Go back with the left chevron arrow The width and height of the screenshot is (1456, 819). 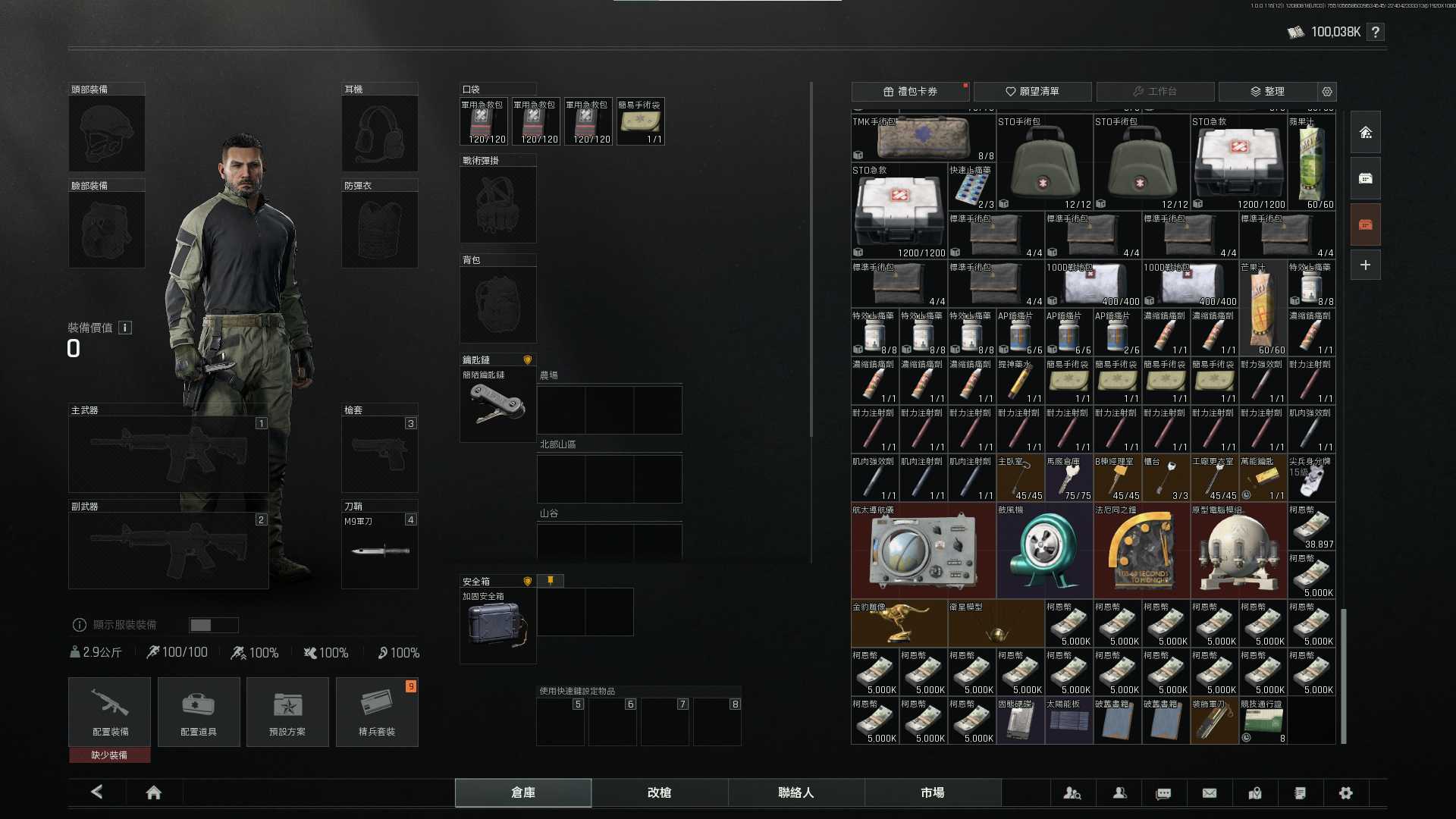97,792
